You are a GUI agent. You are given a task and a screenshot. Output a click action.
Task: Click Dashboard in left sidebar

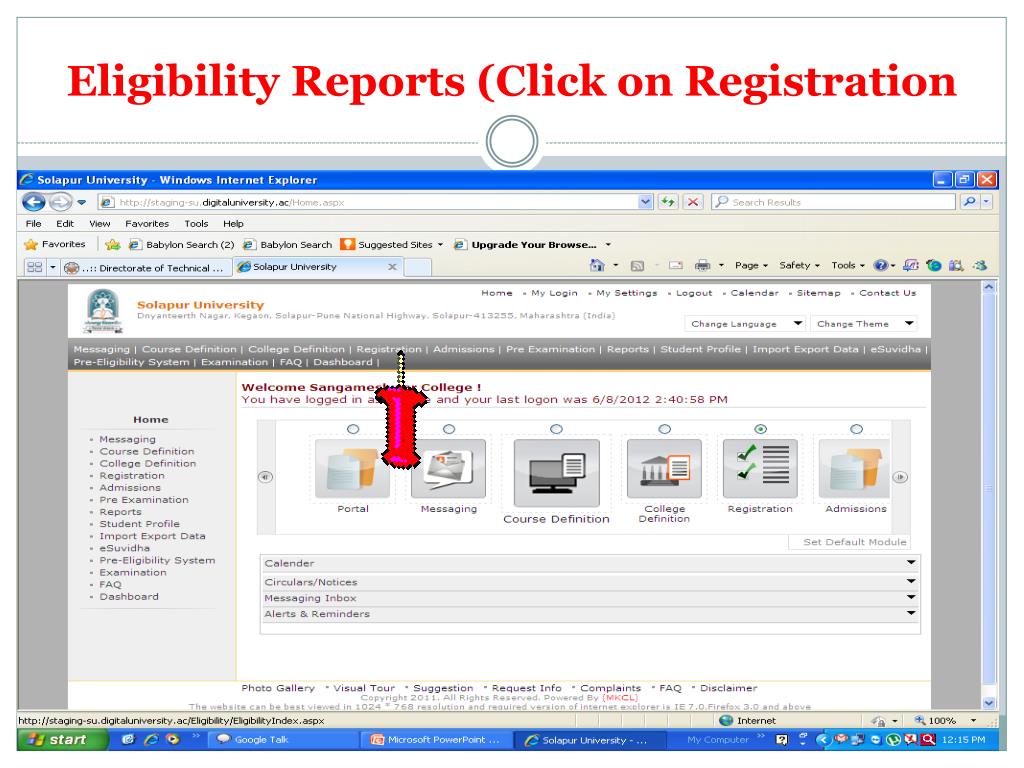coord(129,596)
